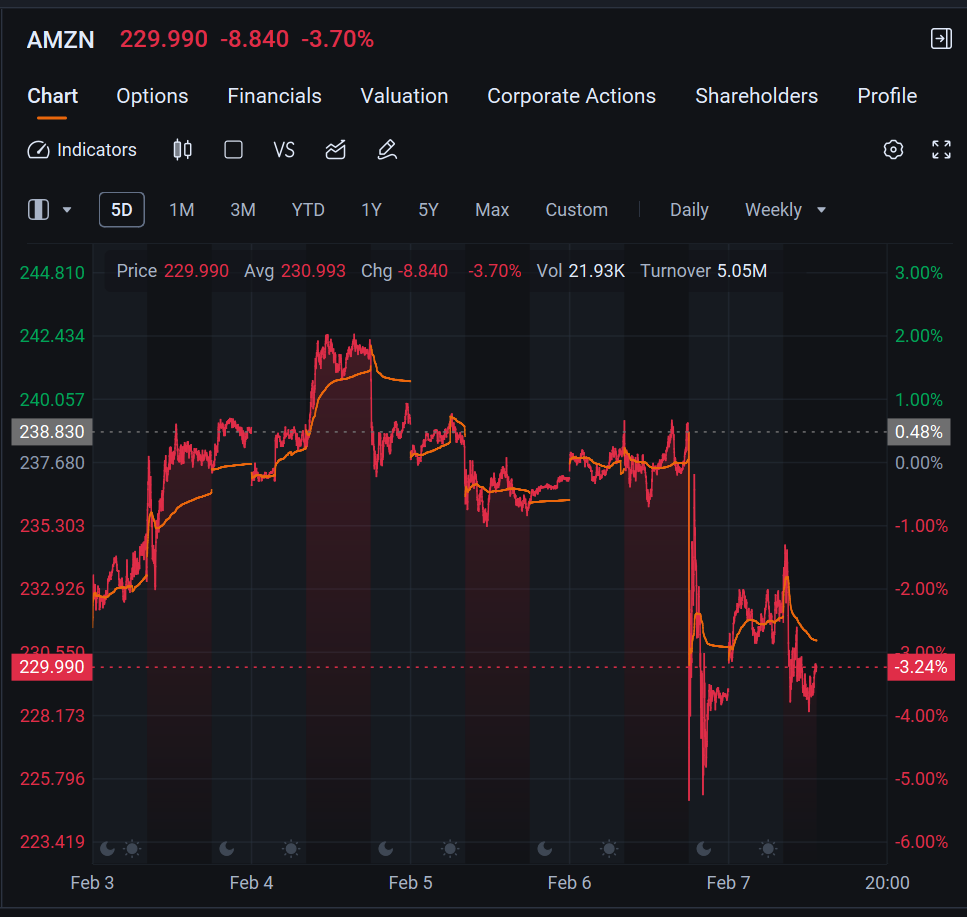Click the Feb 4 moon session icon
Screen dimensions: 967x917
[227, 849]
